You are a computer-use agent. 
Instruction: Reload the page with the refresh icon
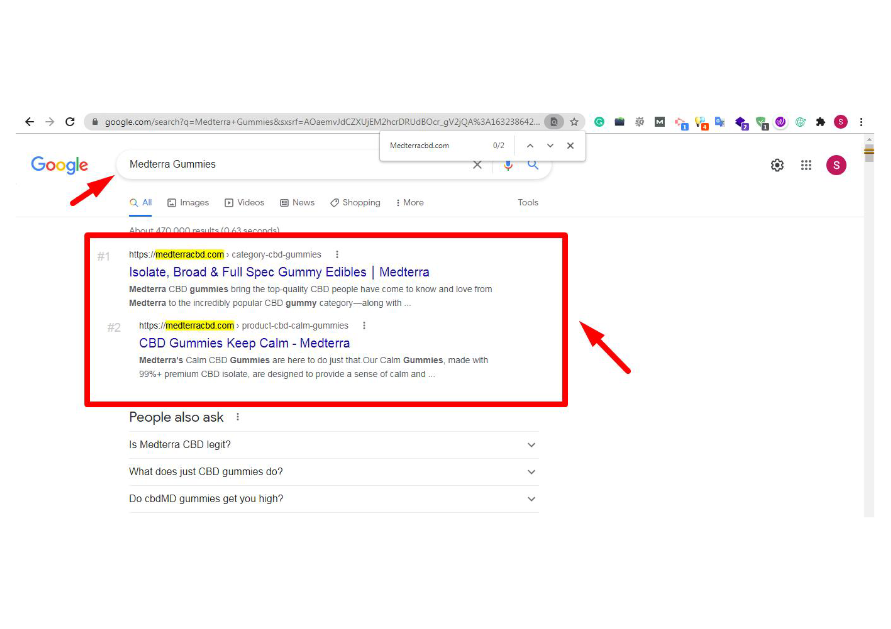[70, 122]
